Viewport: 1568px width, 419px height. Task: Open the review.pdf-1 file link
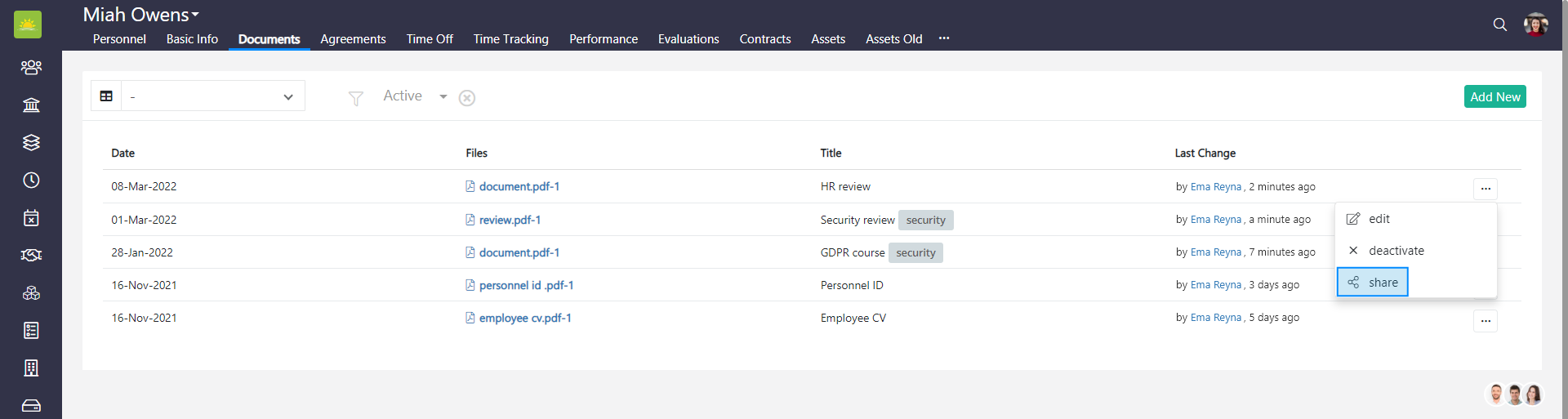pyautogui.click(x=510, y=220)
